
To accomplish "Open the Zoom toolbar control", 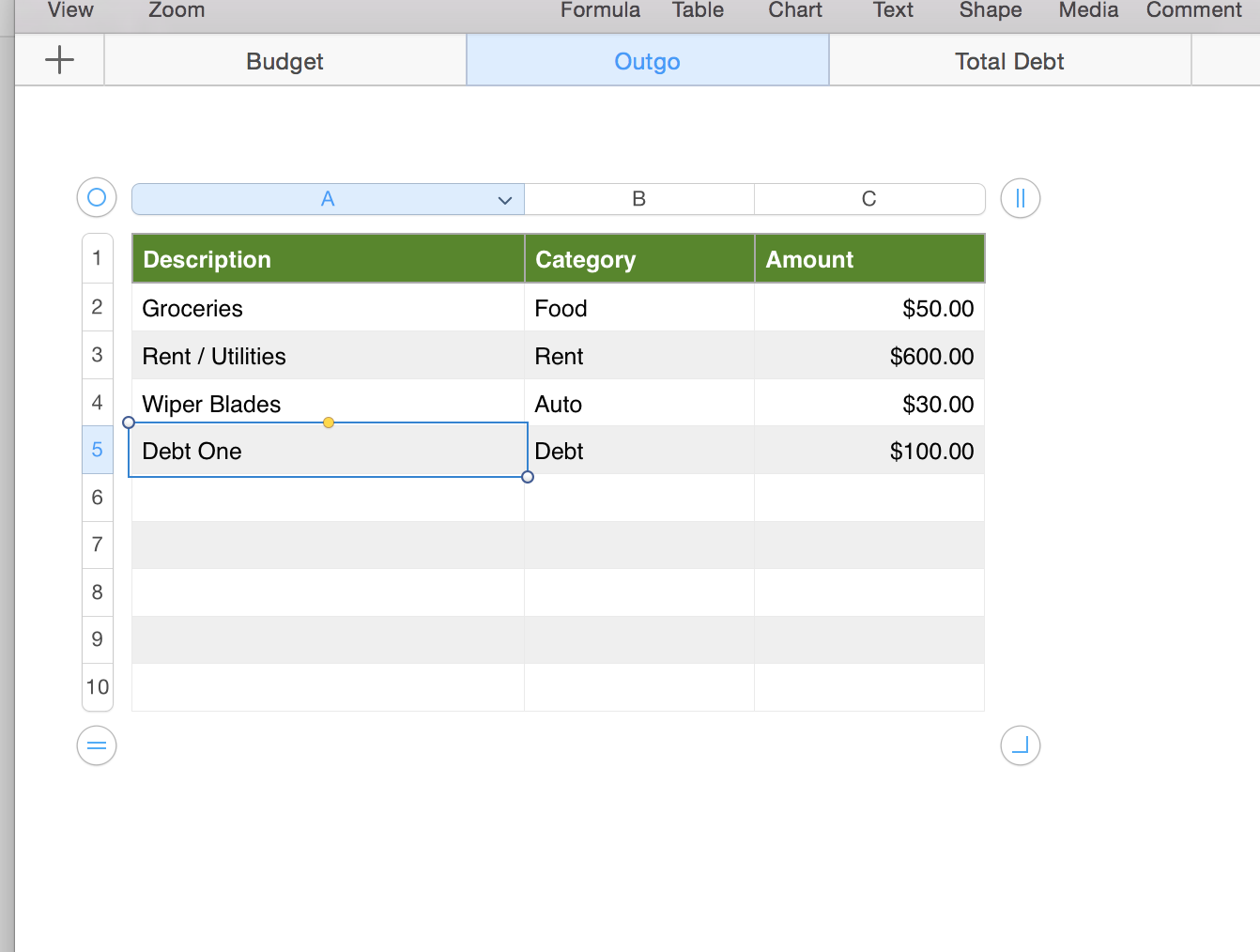I will (x=177, y=10).
